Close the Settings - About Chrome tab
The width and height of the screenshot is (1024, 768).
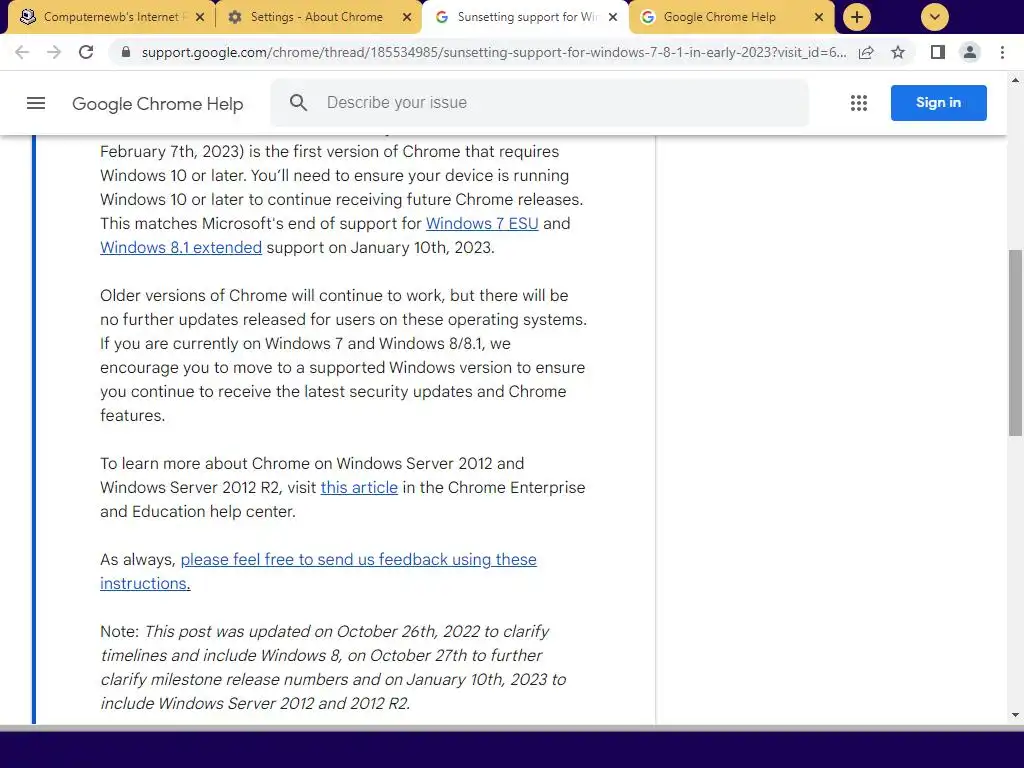point(407,17)
